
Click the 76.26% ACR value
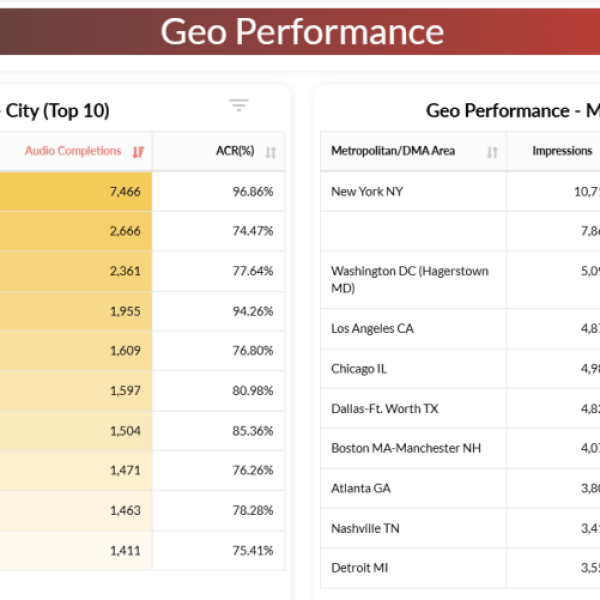(x=253, y=470)
